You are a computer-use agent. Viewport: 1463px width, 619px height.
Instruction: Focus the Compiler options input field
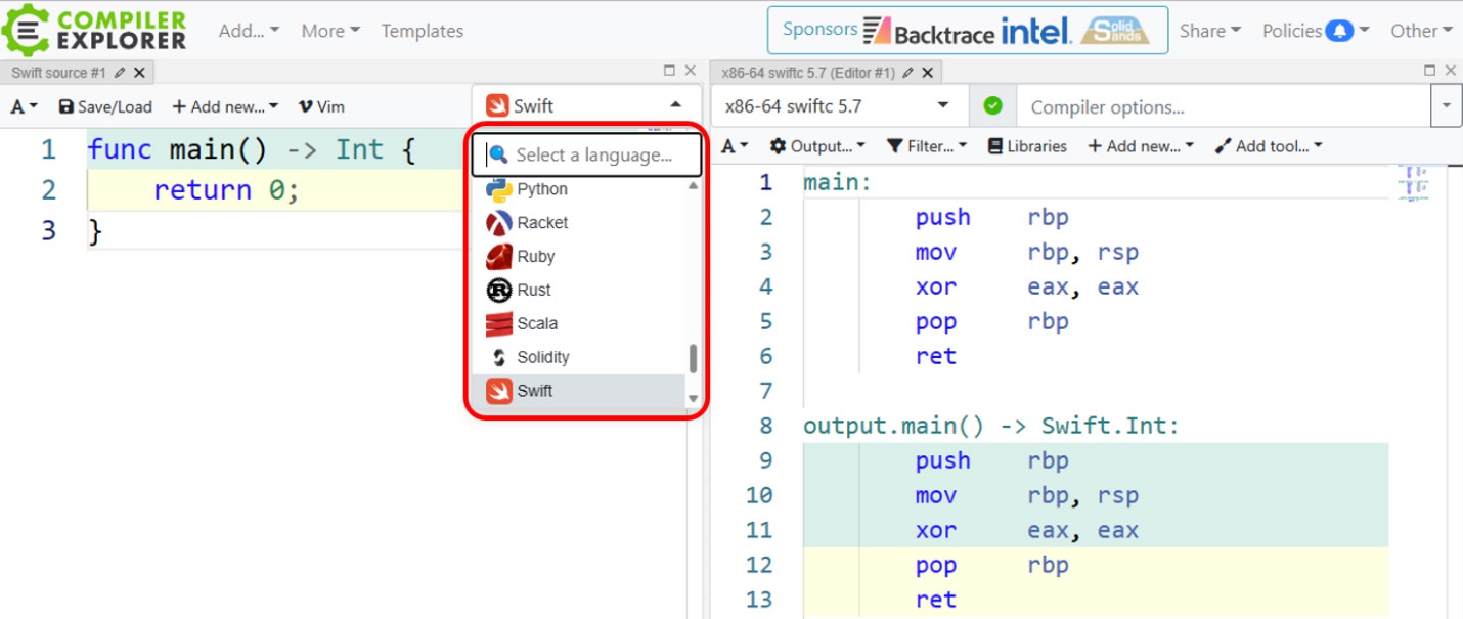tap(1222, 107)
